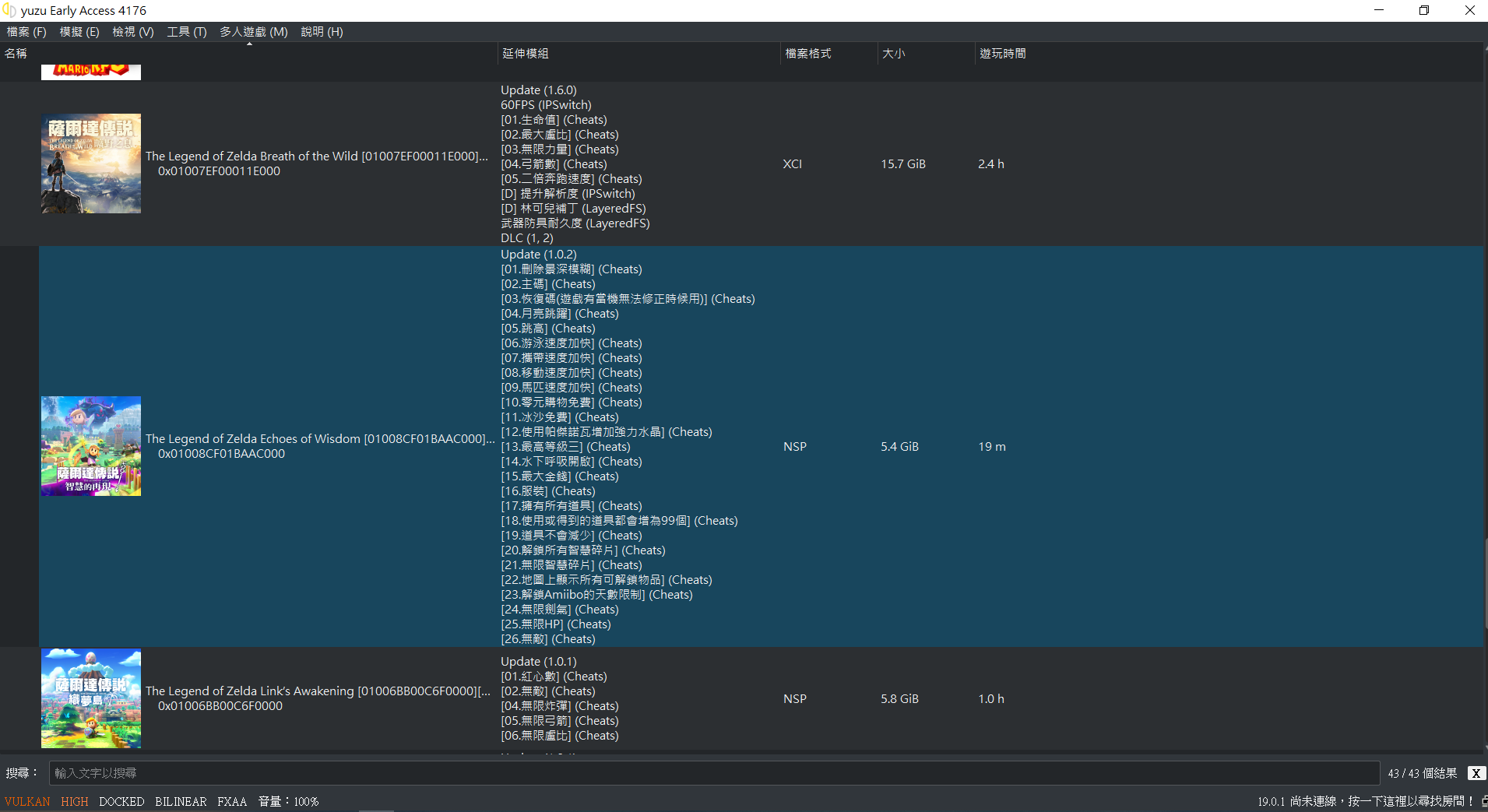Open the 工具 (T) menu
1488x812 pixels.
click(x=187, y=32)
